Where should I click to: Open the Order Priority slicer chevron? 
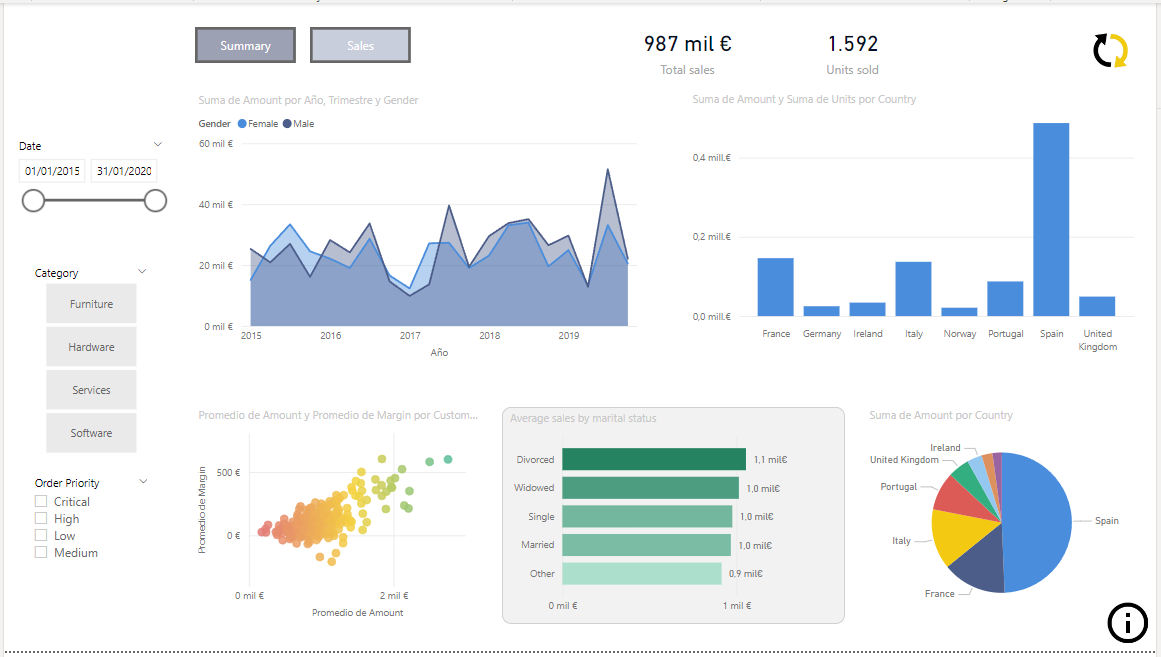(143, 482)
